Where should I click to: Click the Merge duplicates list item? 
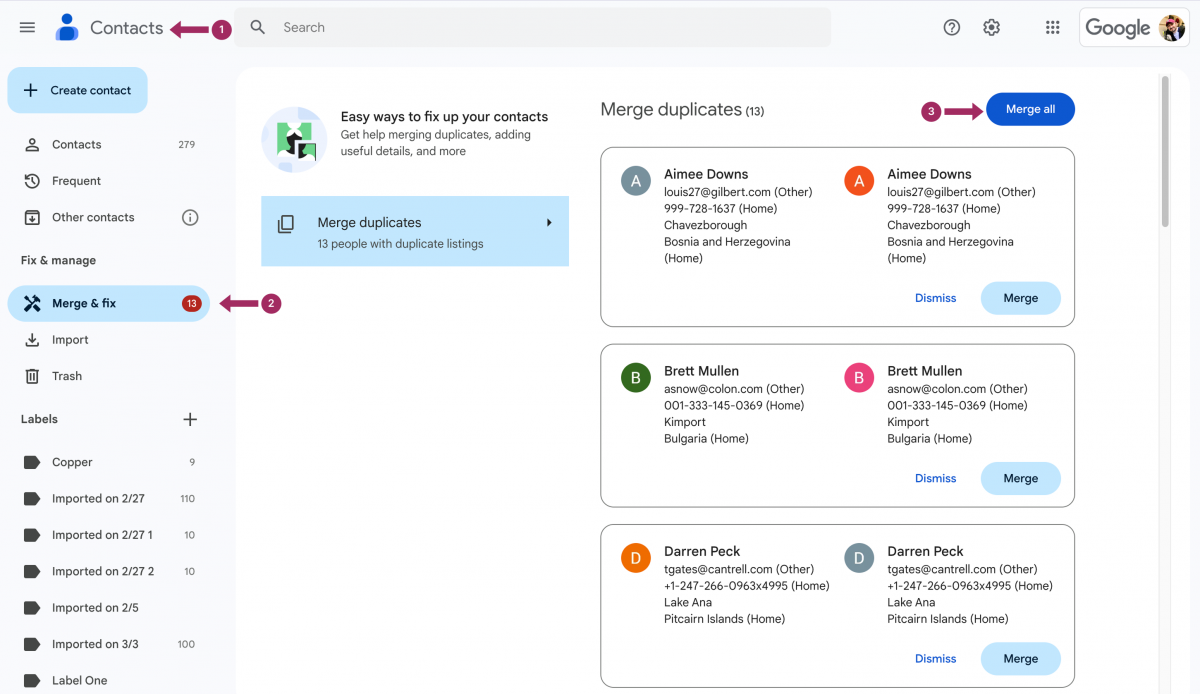tap(415, 231)
